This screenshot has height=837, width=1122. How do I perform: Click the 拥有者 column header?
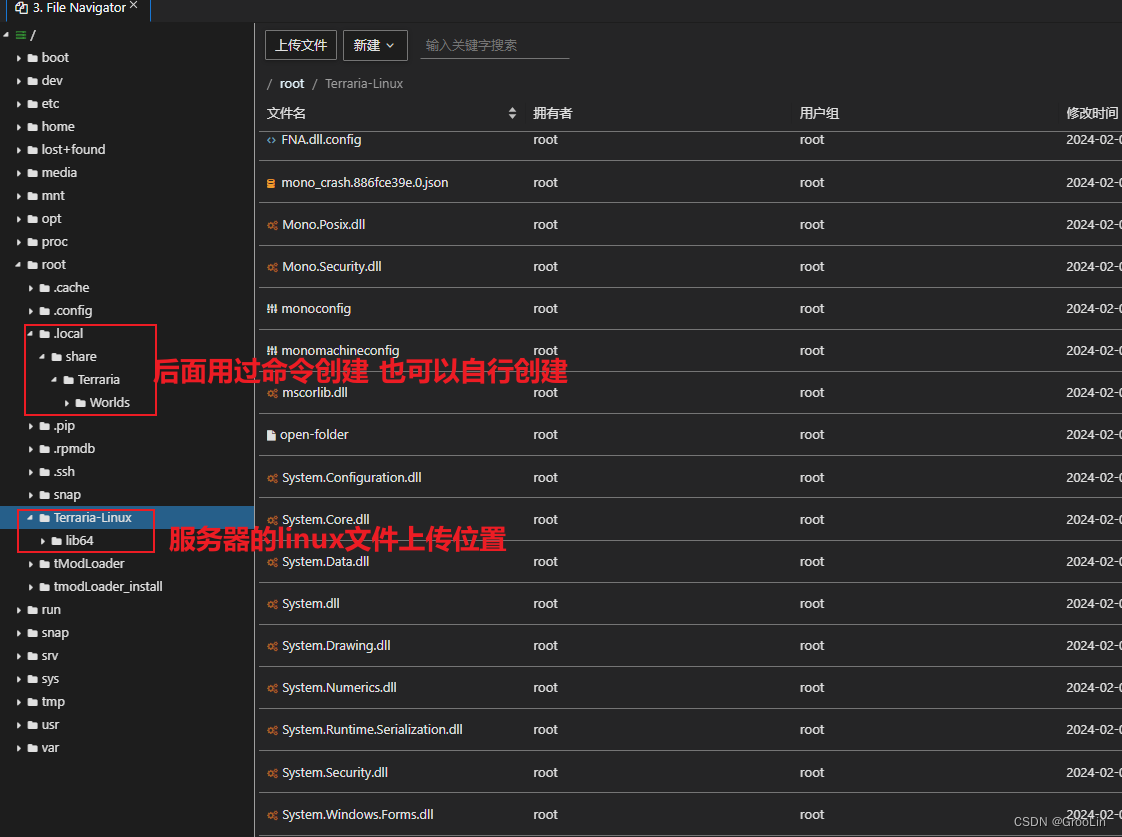click(x=552, y=114)
